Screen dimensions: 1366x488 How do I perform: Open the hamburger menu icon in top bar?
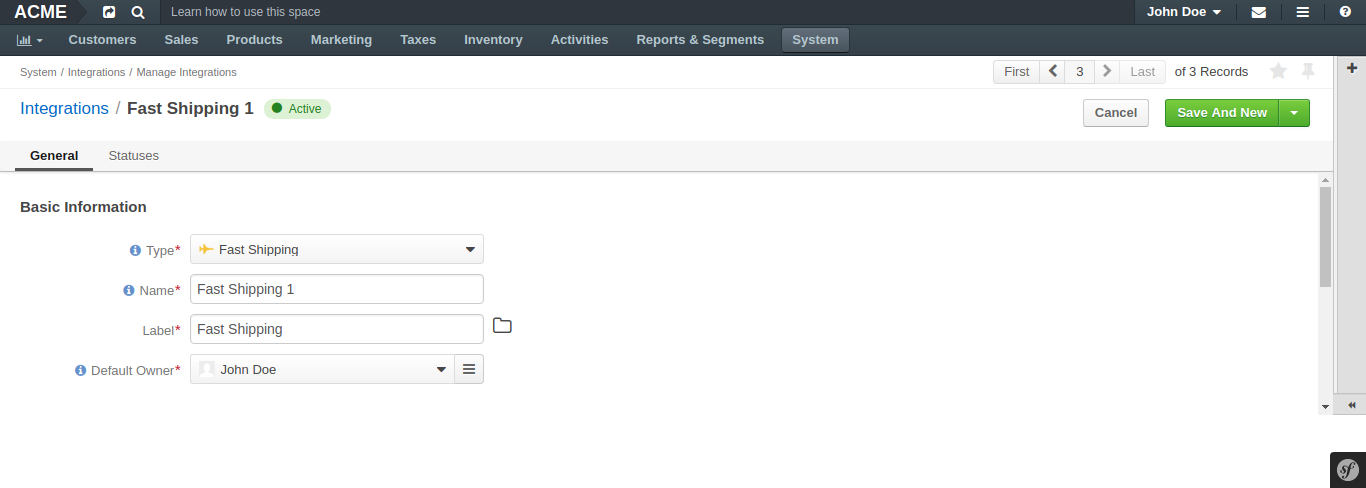pyautogui.click(x=1303, y=12)
